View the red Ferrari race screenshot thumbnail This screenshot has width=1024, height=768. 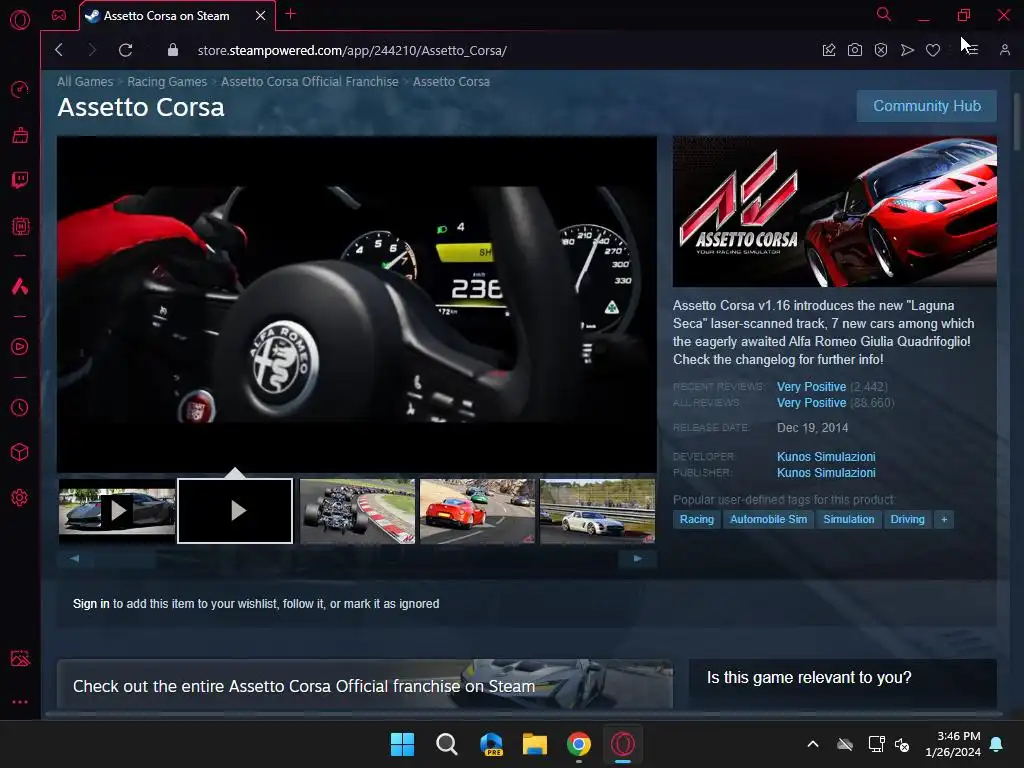[x=477, y=511]
